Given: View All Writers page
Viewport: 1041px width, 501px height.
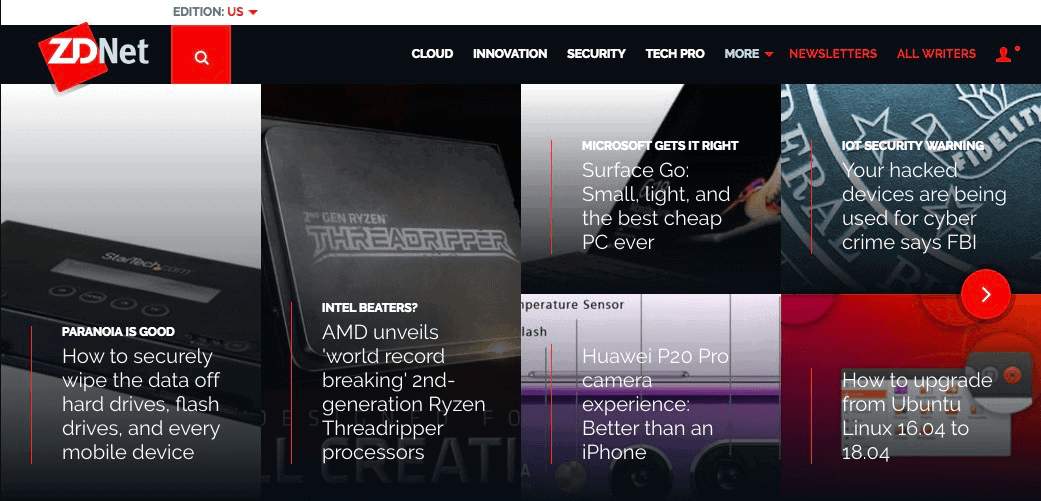Looking at the screenshot, I should (936, 54).
